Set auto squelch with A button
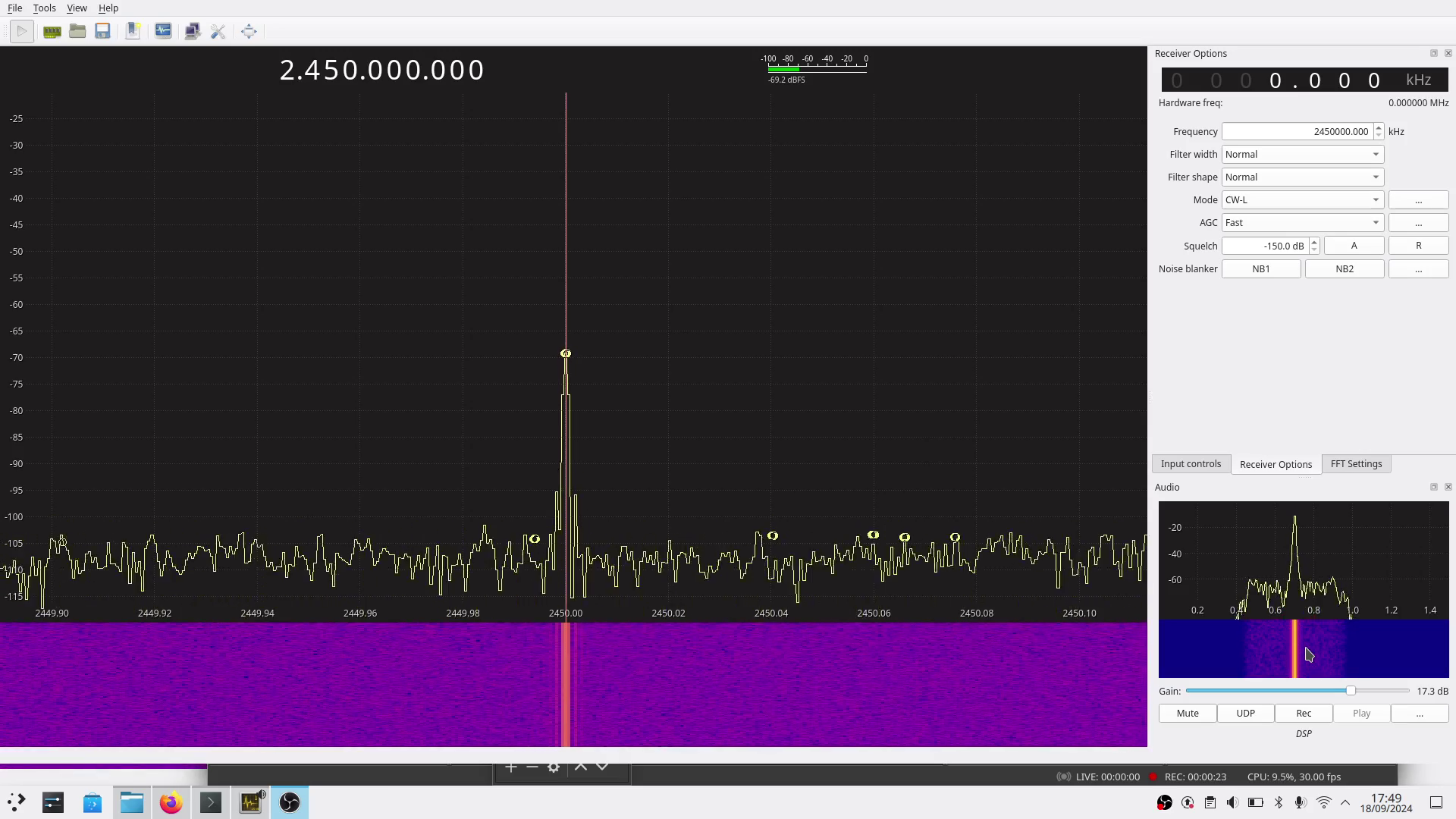Screen dimensions: 1456x819 coord(1354,246)
